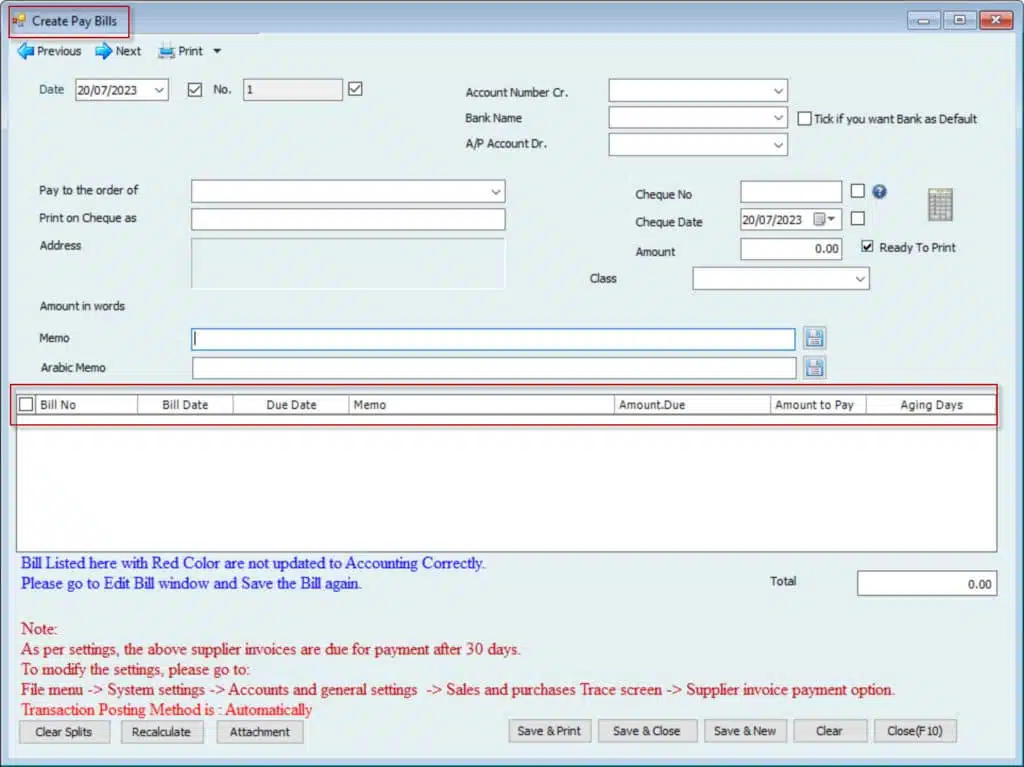The image size is (1024, 767).
Task: Toggle the checkbox next to Cheque No
Action: [857, 191]
